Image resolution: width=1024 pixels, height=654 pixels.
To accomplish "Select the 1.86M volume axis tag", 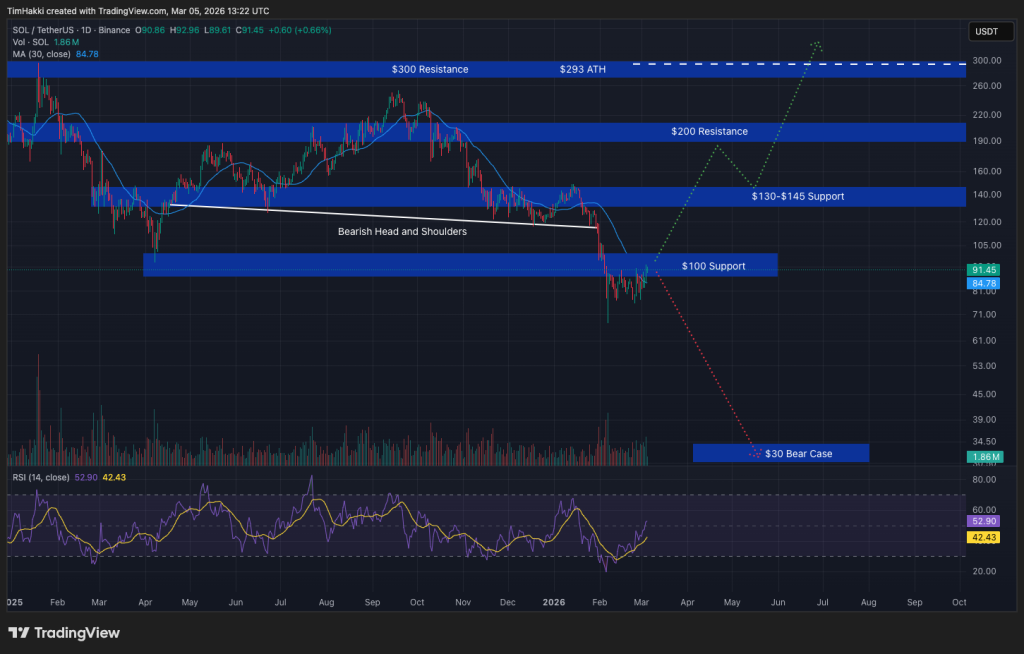I will click(984, 456).
